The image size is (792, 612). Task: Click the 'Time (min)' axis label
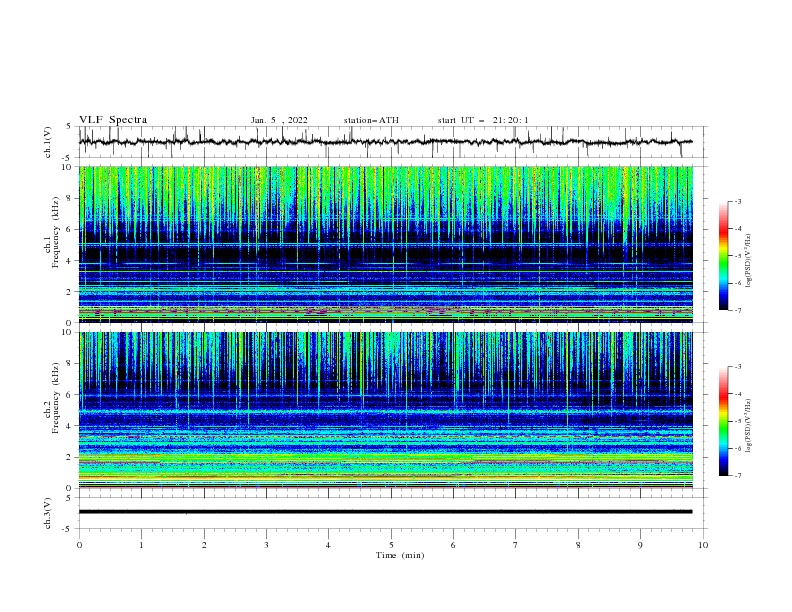click(400, 555)
